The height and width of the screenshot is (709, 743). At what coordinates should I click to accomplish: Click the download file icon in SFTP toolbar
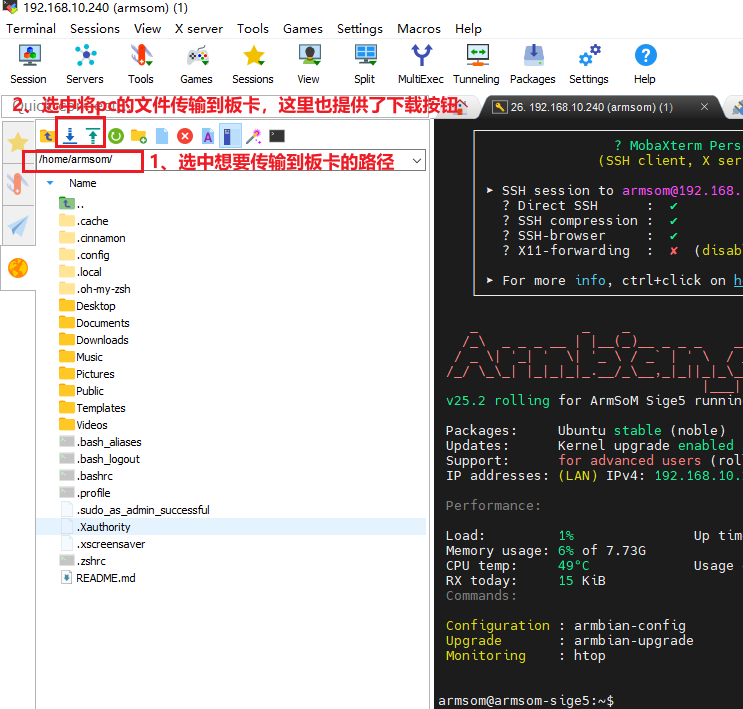pos(70,135)
